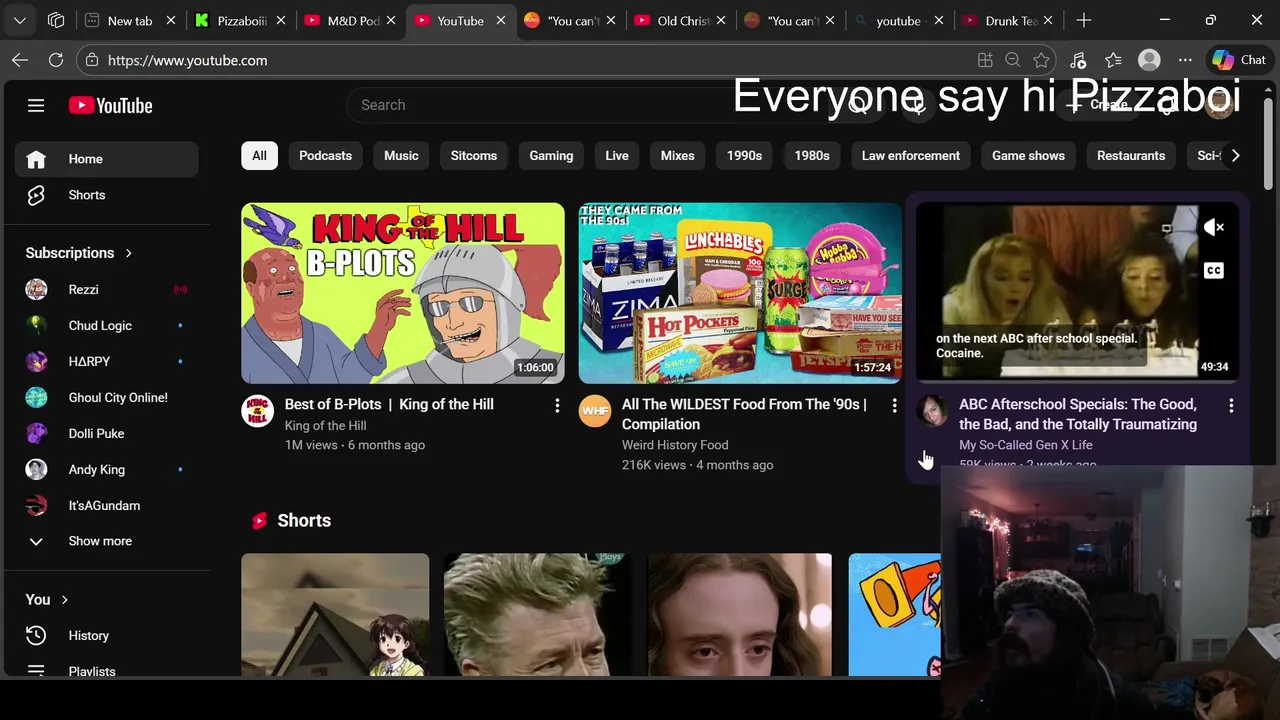Click Weird History Food channel avatar
1280x720 pixels.
[x=595, y=411]
